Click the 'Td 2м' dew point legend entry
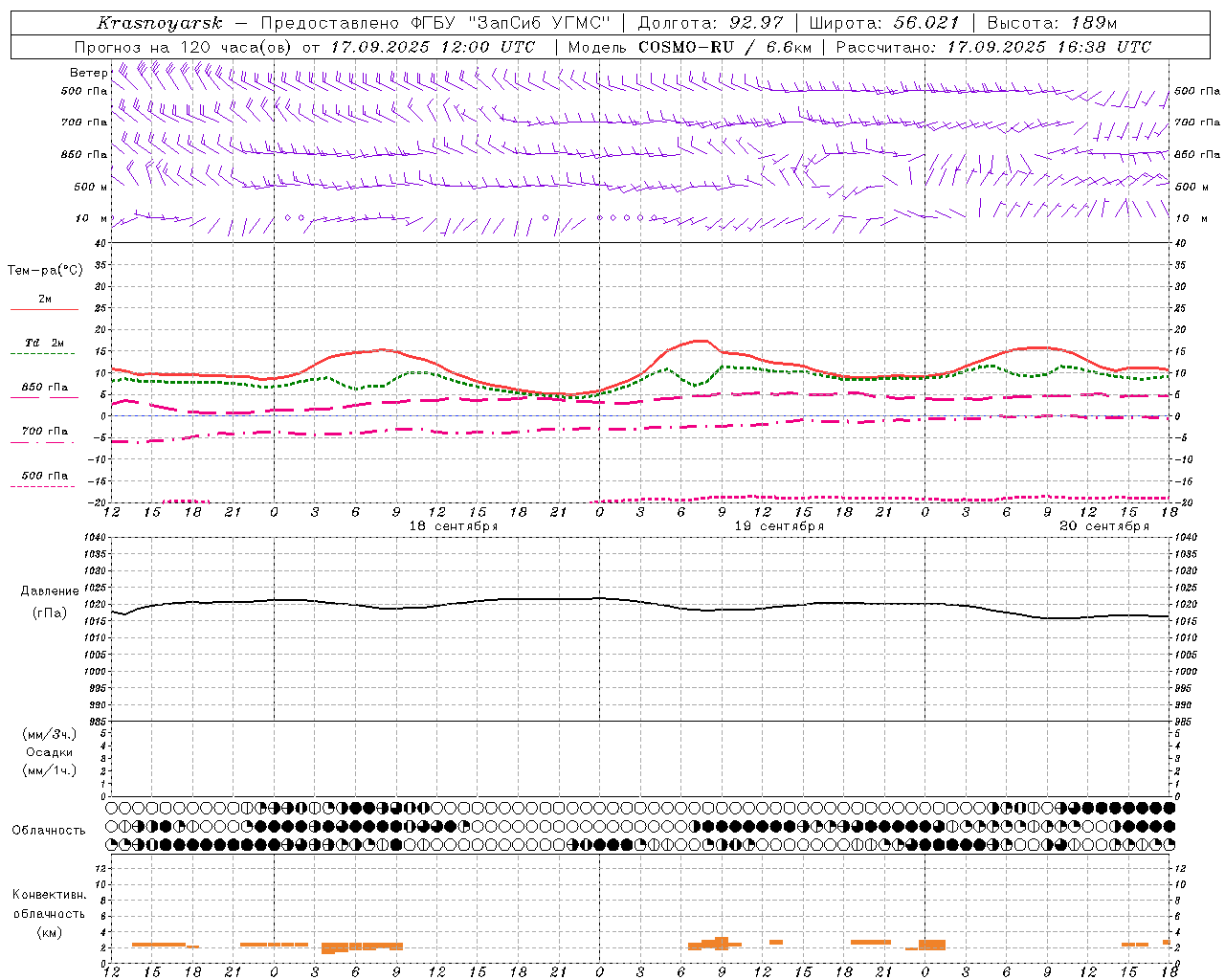 (x=44, y=343)
